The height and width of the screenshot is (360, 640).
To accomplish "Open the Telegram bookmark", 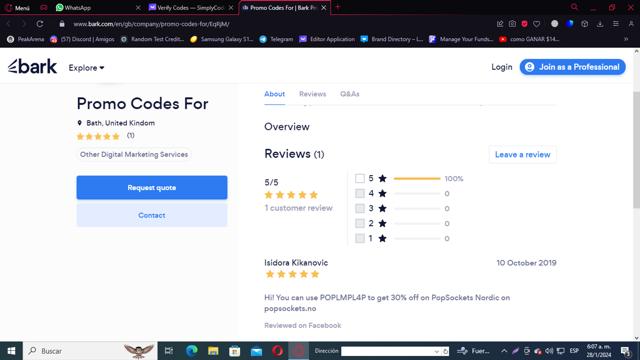I will pos(277,39).
